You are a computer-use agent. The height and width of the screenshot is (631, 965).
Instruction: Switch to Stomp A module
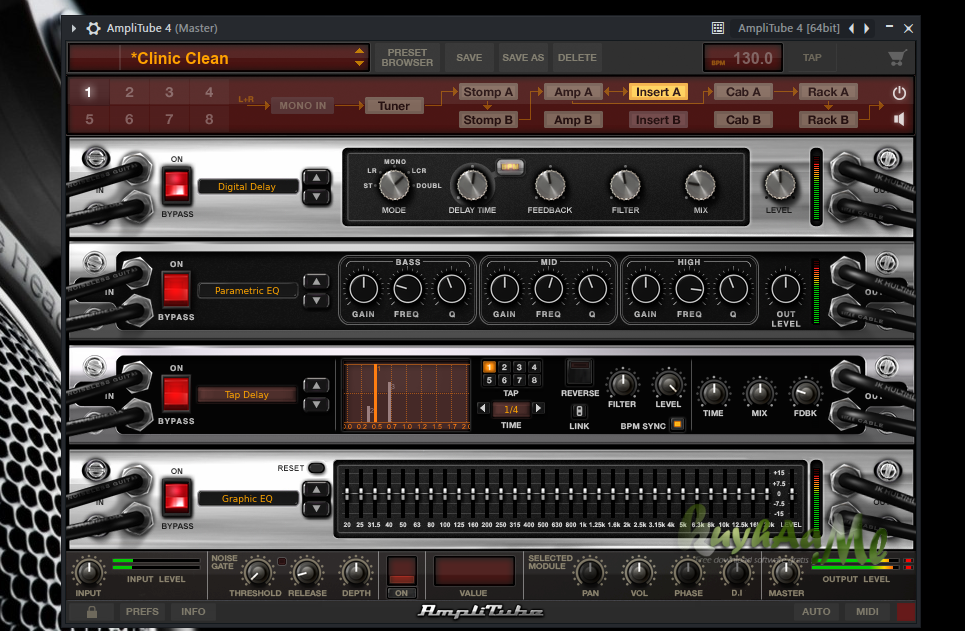click(x=487, y=92)
